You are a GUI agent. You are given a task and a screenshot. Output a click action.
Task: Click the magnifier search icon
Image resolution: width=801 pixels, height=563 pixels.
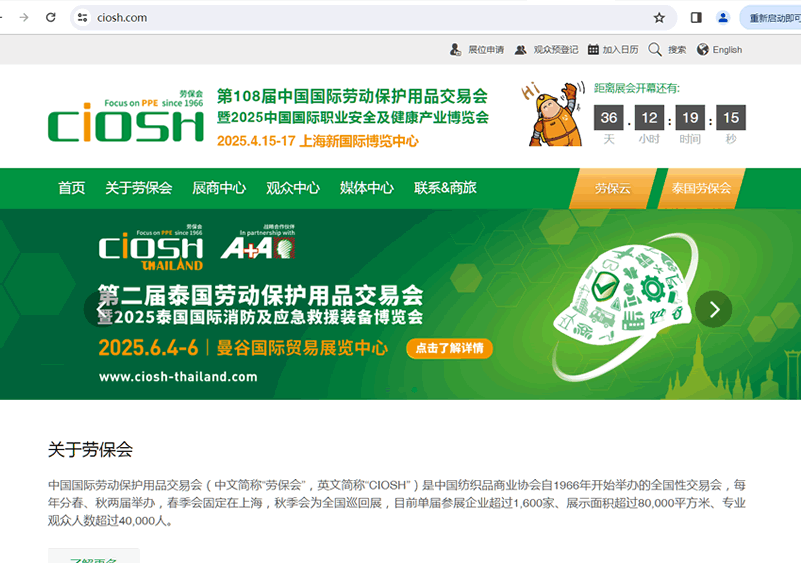[x=654, y=50]
